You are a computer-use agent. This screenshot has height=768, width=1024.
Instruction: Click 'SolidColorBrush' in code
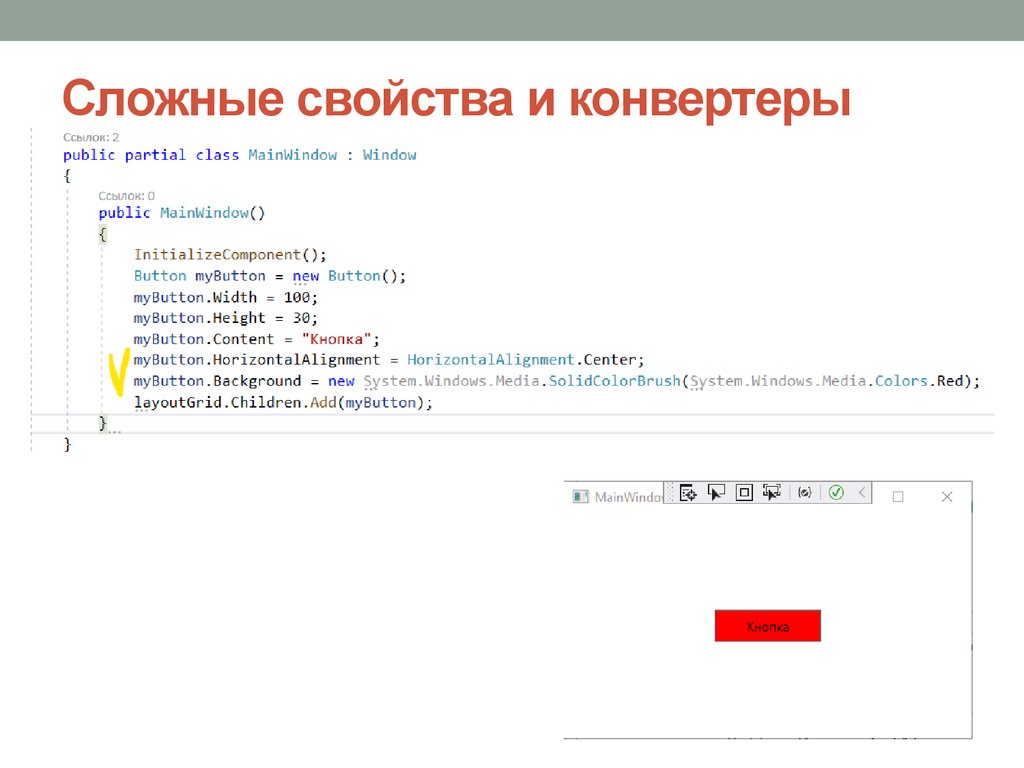[614, 381]
